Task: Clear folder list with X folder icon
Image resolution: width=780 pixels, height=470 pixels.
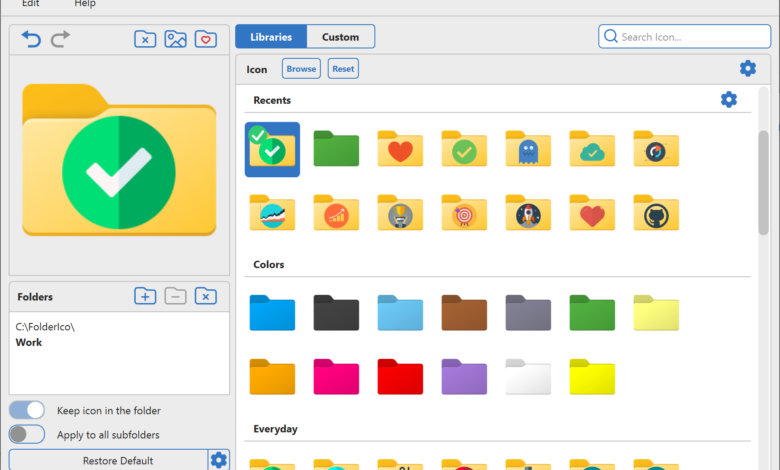Action: click(x=205, y=296)
